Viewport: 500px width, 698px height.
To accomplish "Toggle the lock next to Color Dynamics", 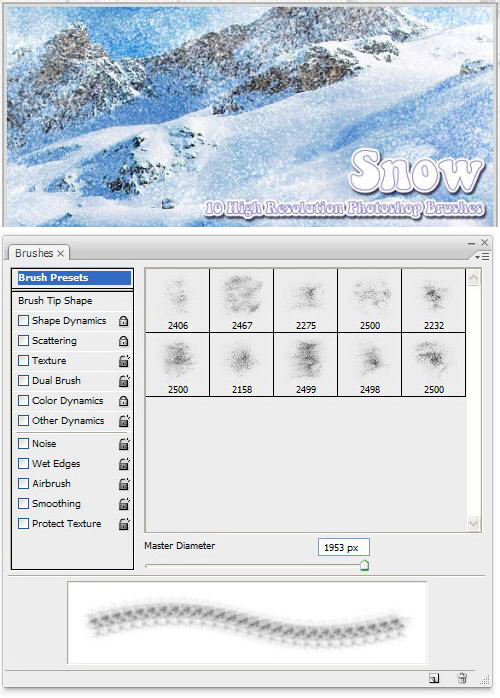I will click(123, 401).
